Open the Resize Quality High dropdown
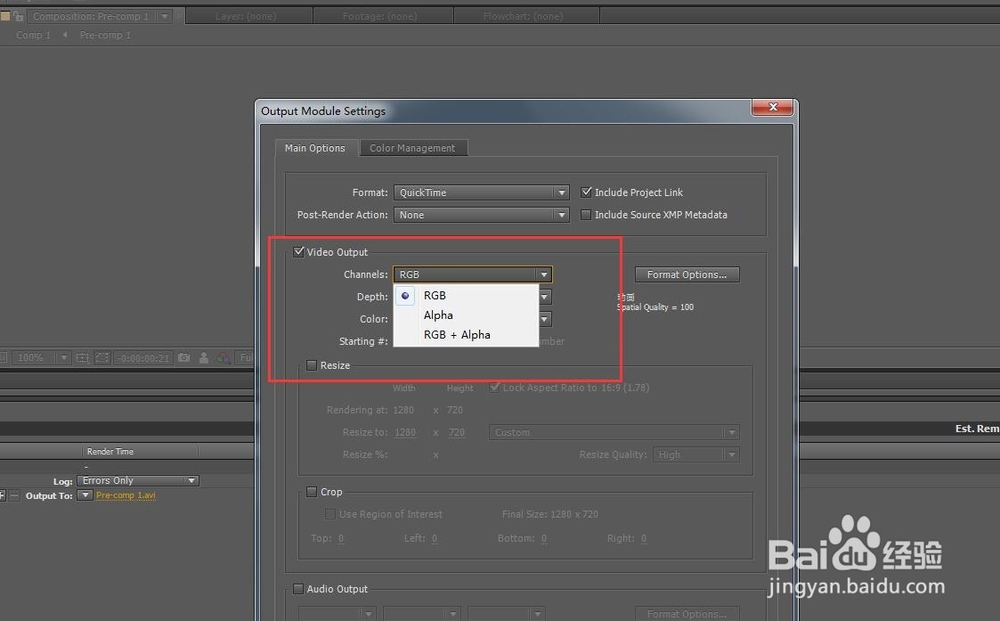The image size is (1000, 621). (696, 455)
